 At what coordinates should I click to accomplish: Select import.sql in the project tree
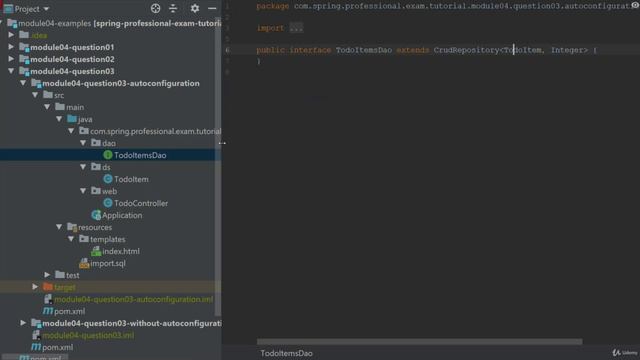[108, 263]
